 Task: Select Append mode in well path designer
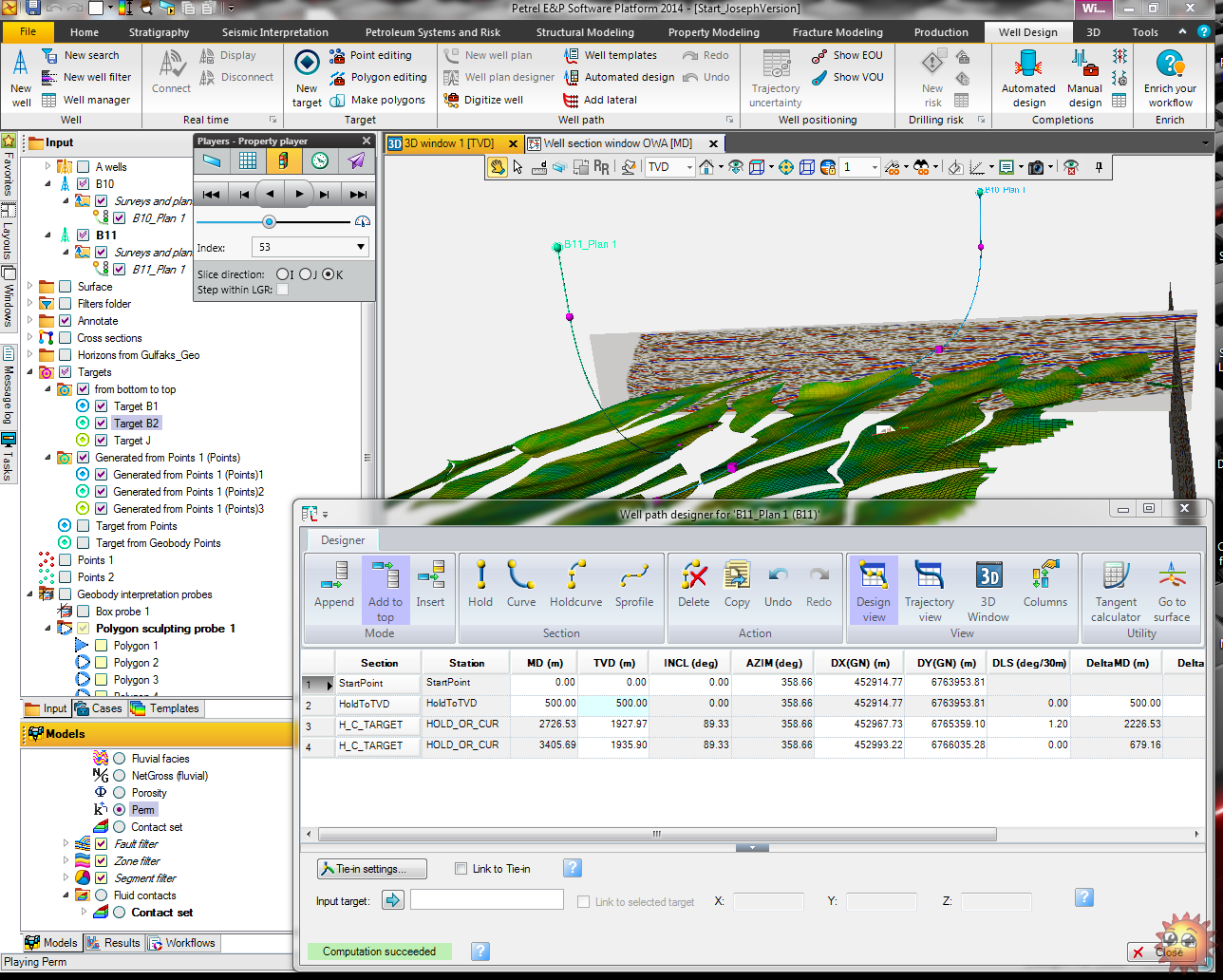point(334,585)
